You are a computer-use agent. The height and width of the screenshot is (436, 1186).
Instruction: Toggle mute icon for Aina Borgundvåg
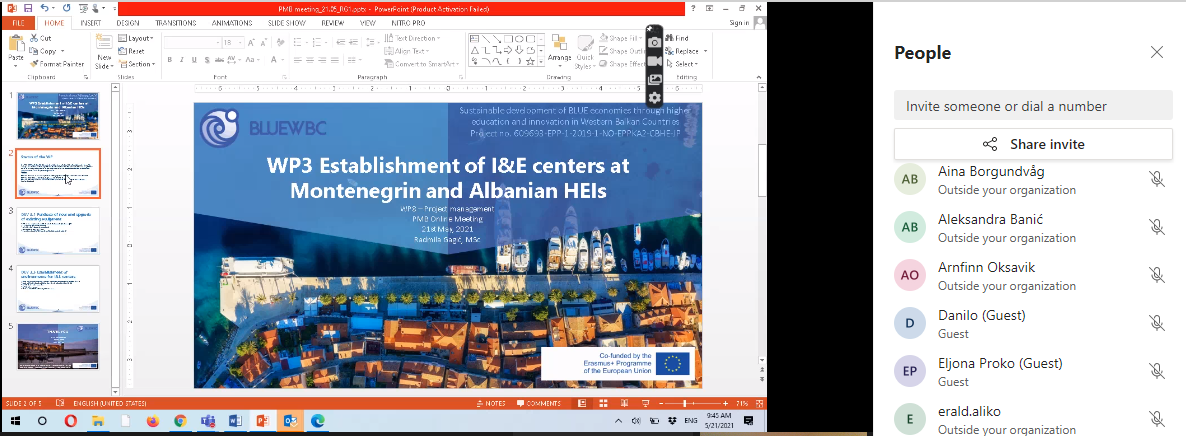point(1156,179)
